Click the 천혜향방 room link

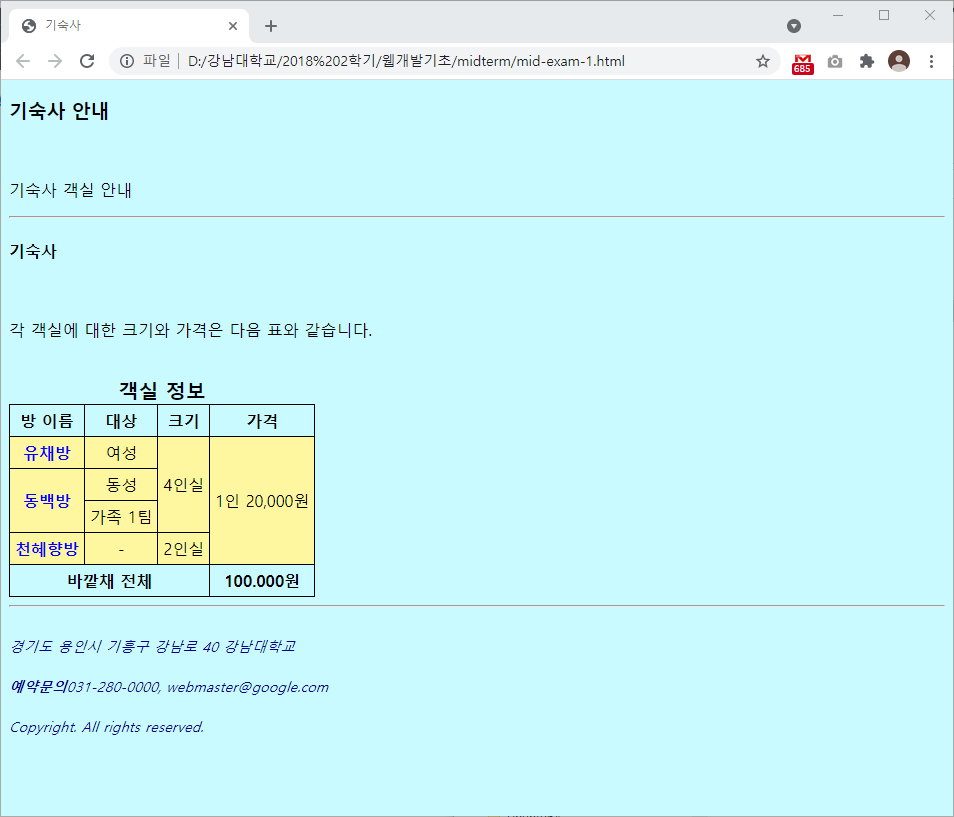click(46, 548)
